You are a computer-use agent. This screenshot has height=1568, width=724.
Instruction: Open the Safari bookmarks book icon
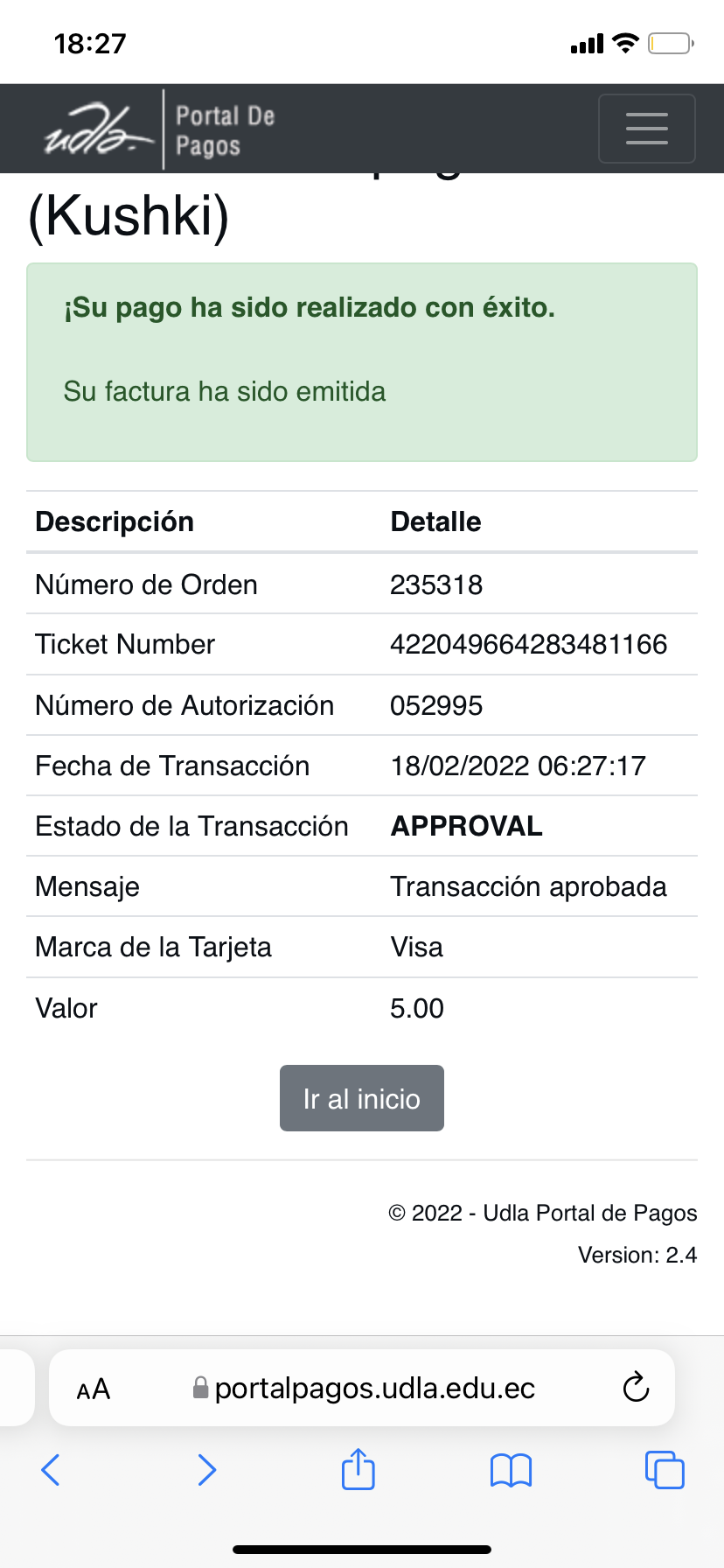pyautogui.click(x=511, y=1469)
